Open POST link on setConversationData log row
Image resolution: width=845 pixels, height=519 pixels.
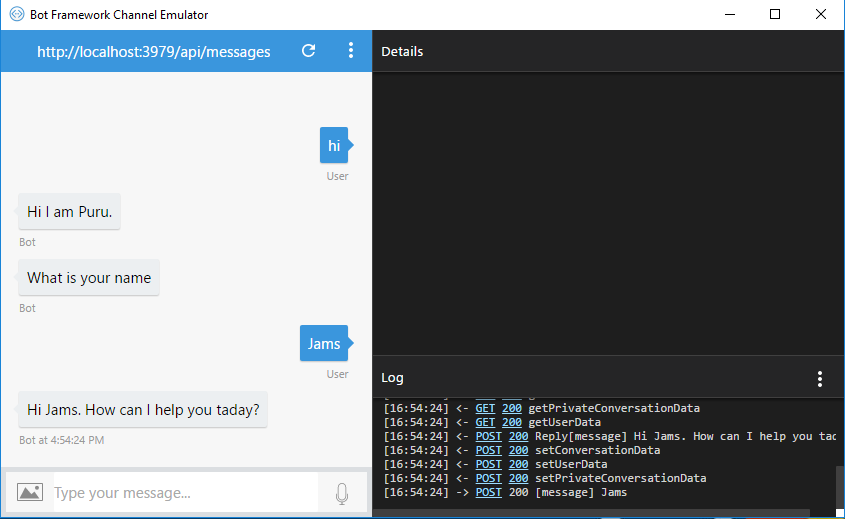488,450
